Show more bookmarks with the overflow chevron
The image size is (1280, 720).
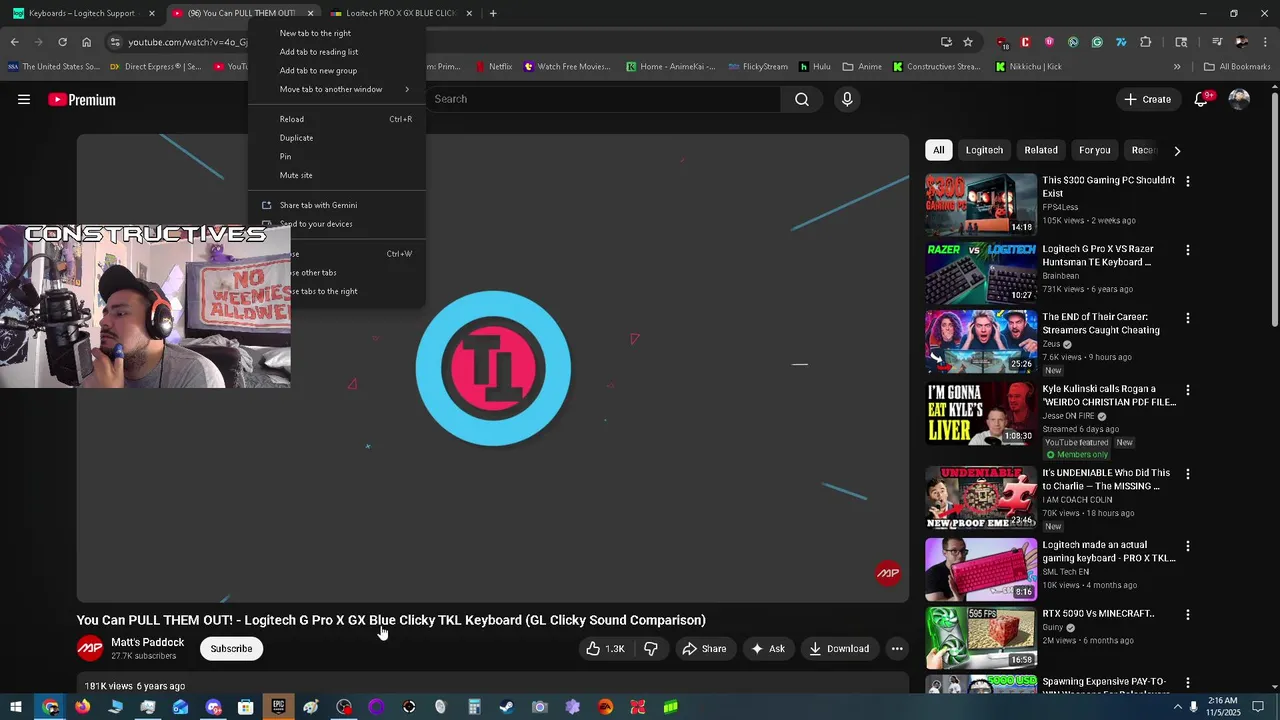pos(1177,67)
